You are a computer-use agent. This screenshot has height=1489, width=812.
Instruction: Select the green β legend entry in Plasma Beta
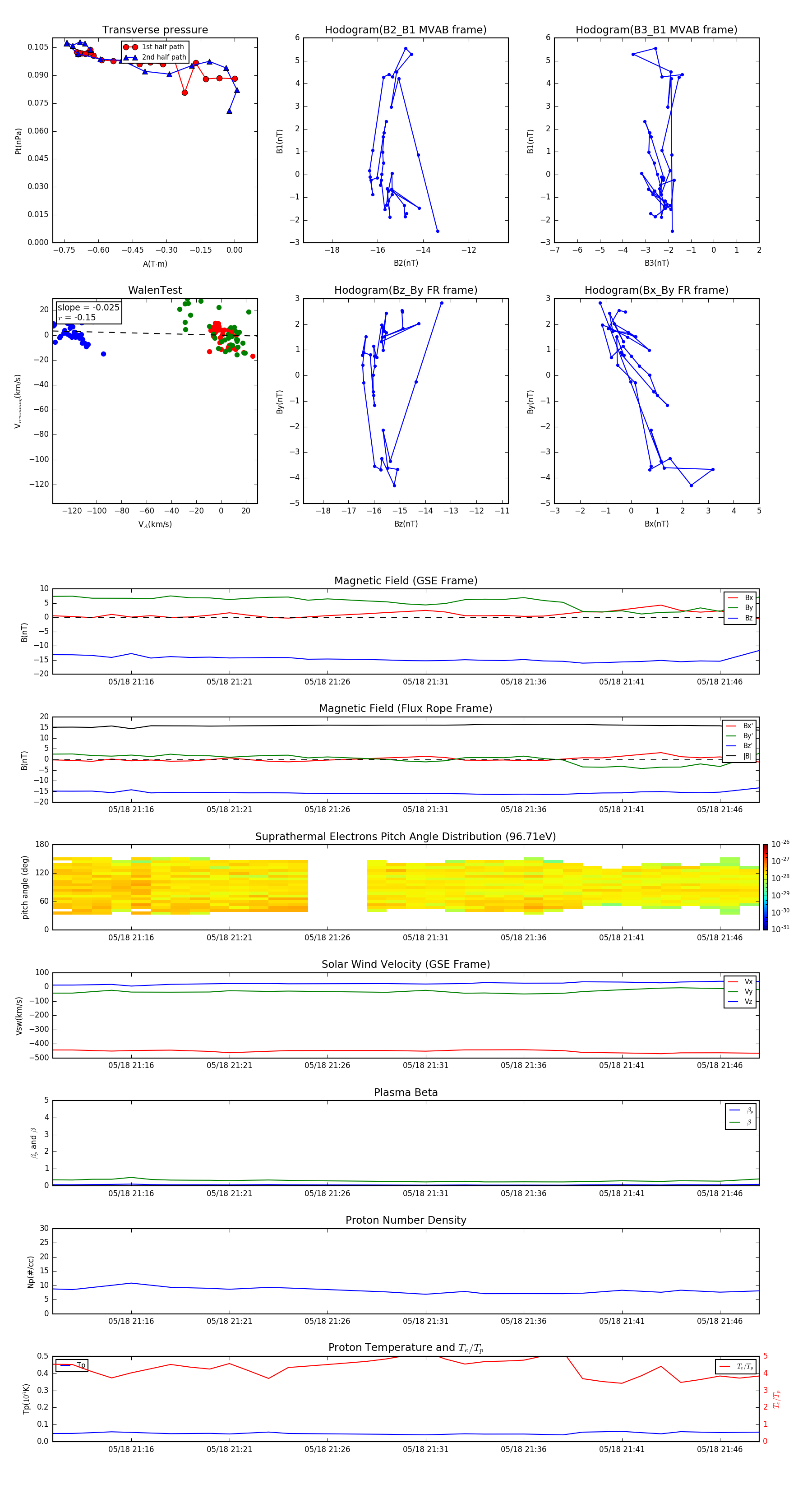(741, 1122)
